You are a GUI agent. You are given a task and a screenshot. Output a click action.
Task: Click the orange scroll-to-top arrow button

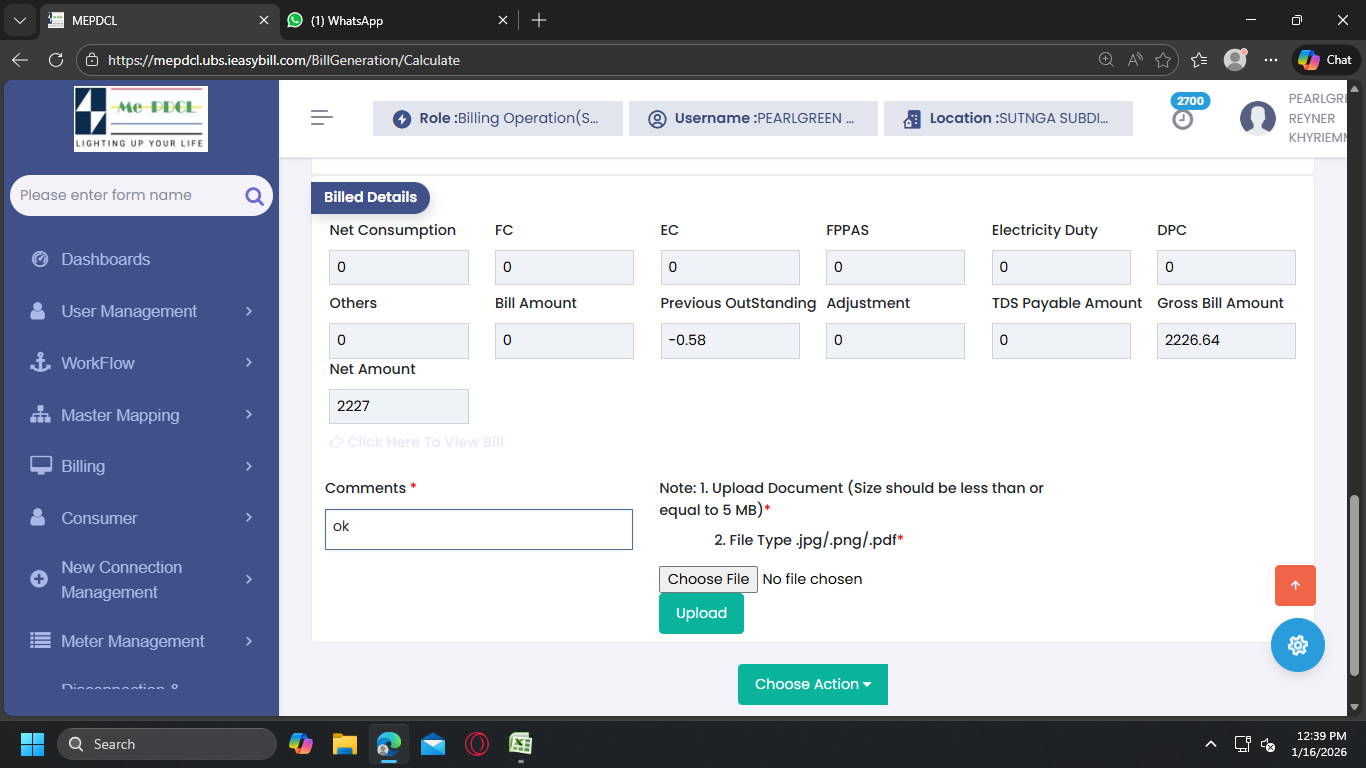(1295, 586)
